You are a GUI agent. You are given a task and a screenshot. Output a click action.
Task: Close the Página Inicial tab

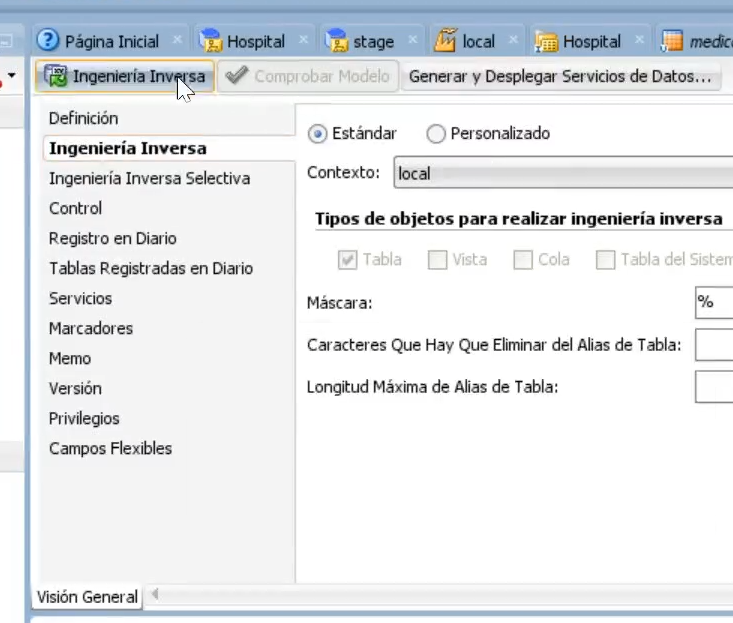177,40
